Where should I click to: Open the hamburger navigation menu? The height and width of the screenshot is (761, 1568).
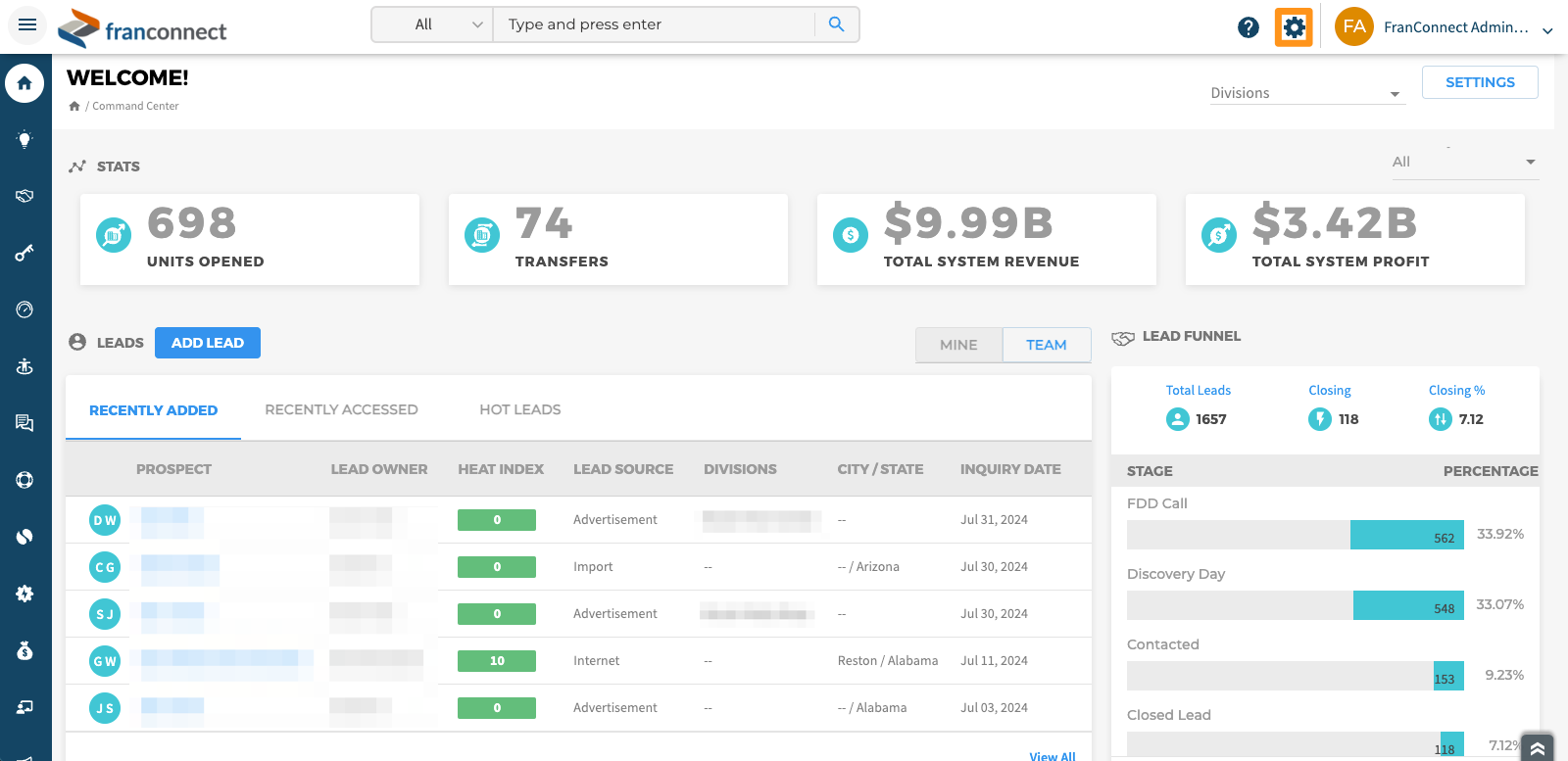coord(27,24)
